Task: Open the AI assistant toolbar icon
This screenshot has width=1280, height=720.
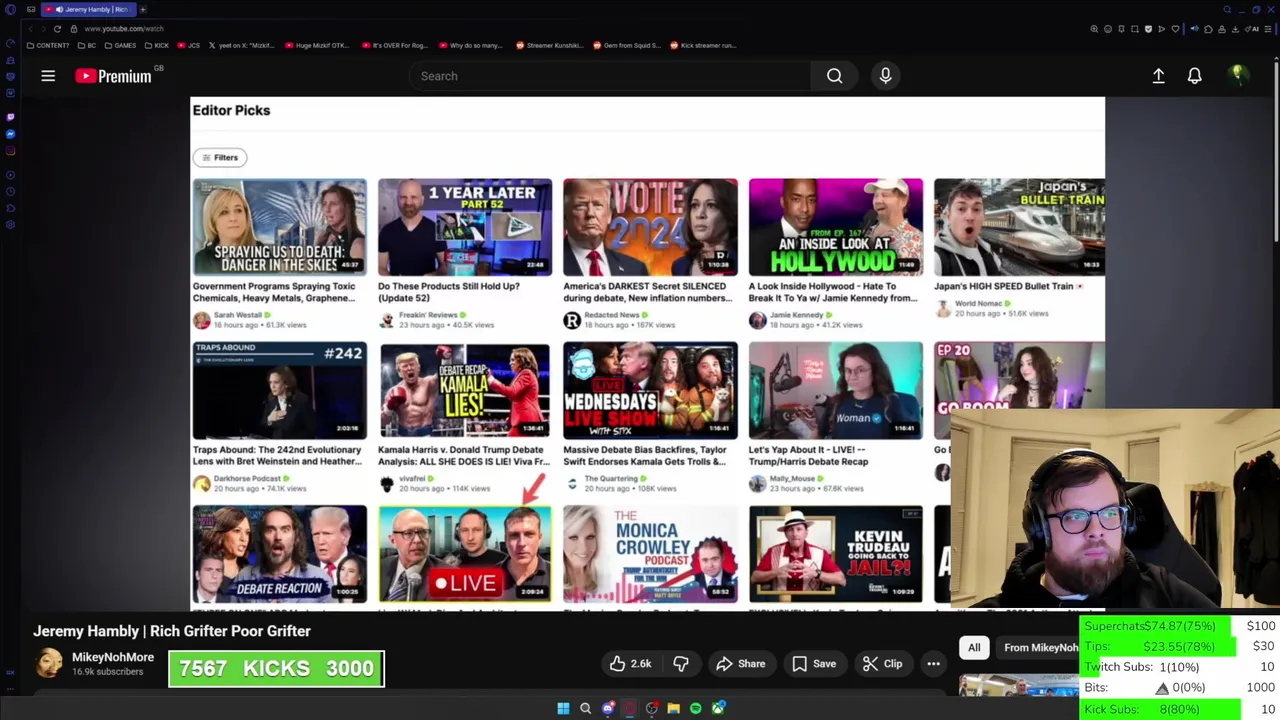Action: point(1252,29)
